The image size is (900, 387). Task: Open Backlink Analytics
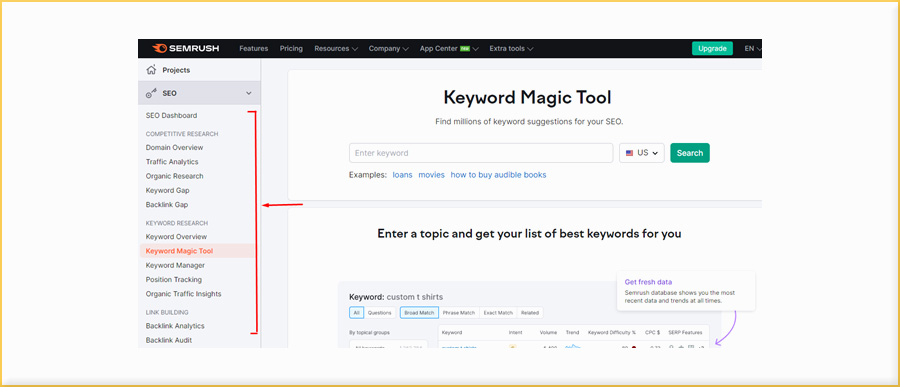[175, 326]
